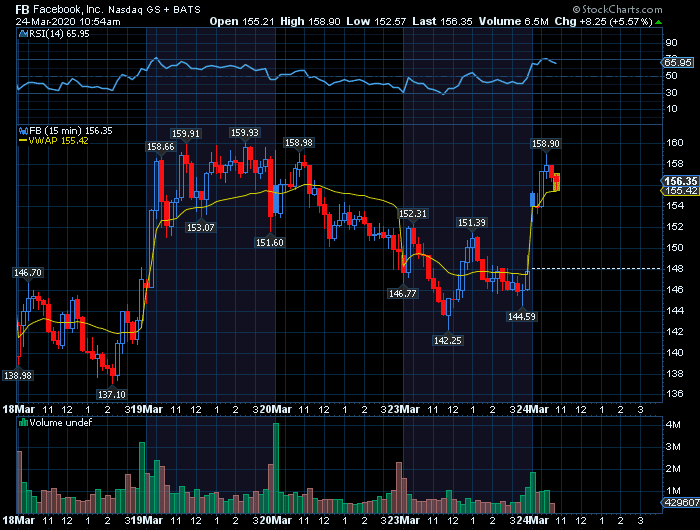Image resolution: width=700 pixels, height=530 pixels.
Task: Click the tallest green volume bar at 20Mar
Action: click(276, 468)
